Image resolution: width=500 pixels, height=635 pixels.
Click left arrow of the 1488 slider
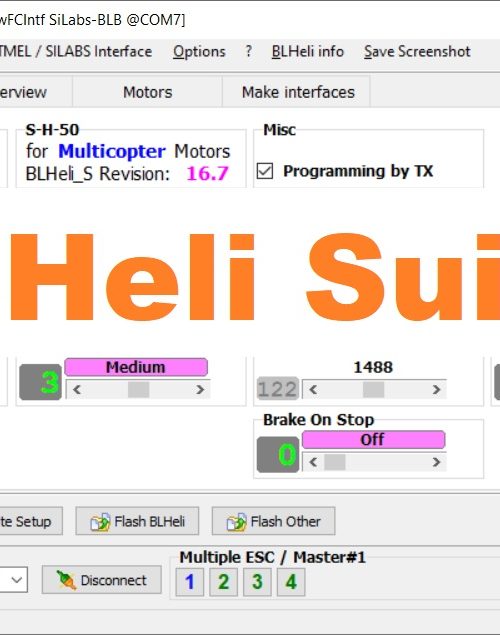(313, 390)
